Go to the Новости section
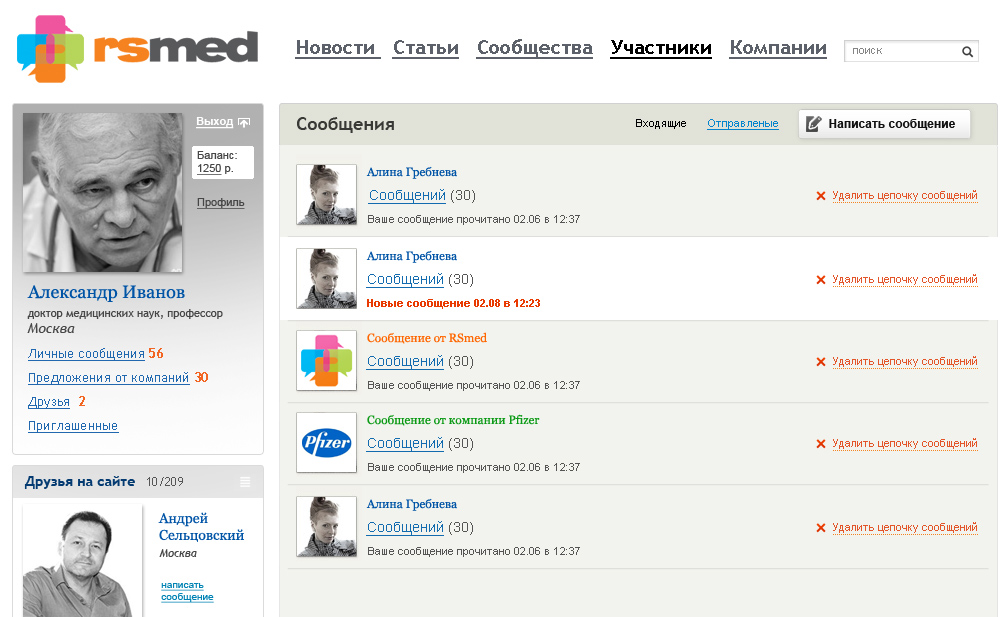Screen dimensions: 1000x617 coord(335,48)
